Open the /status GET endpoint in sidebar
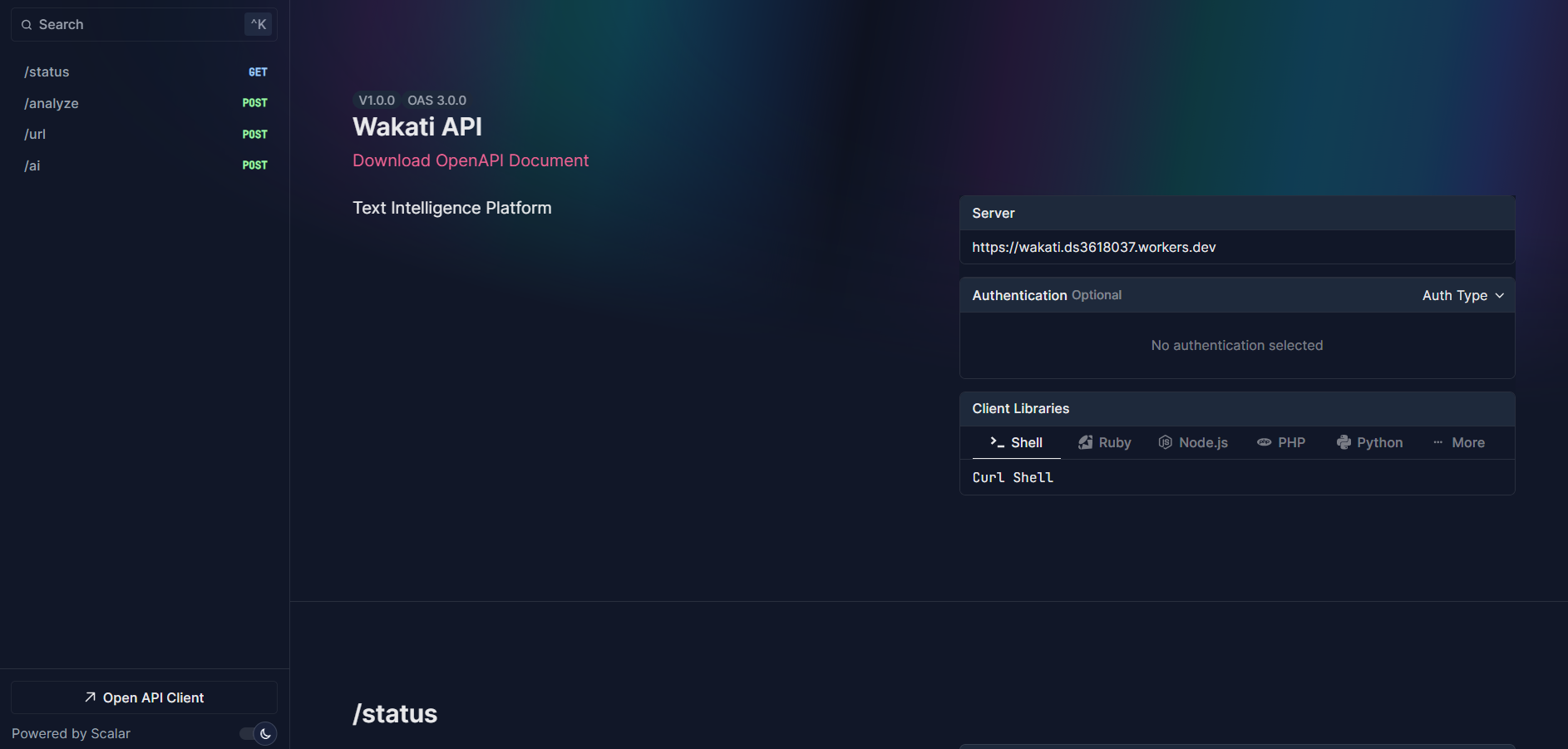Screen dimensions: 1568x749 (47, 72)
